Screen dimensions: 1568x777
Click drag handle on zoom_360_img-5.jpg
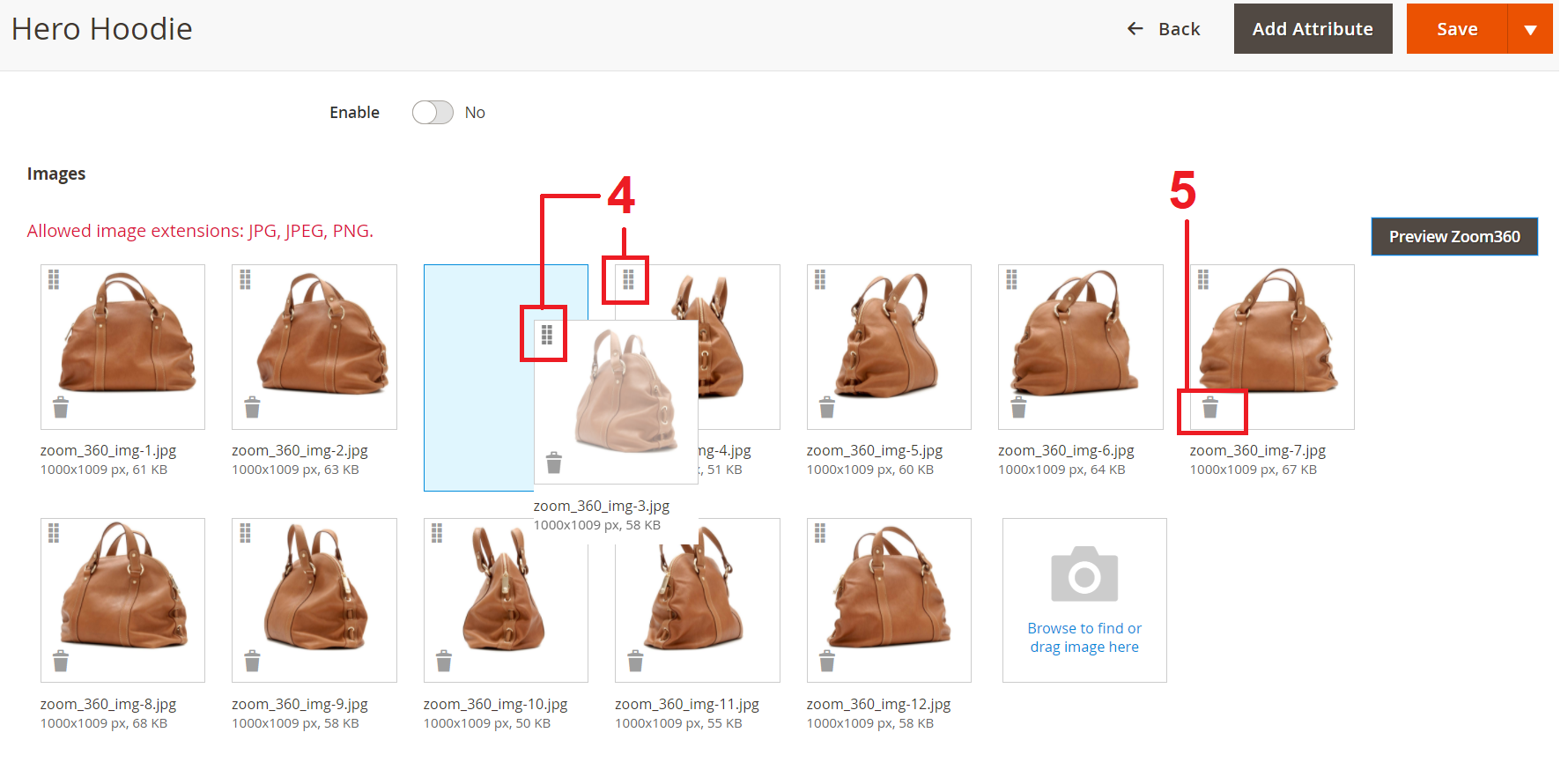point(820,279)
